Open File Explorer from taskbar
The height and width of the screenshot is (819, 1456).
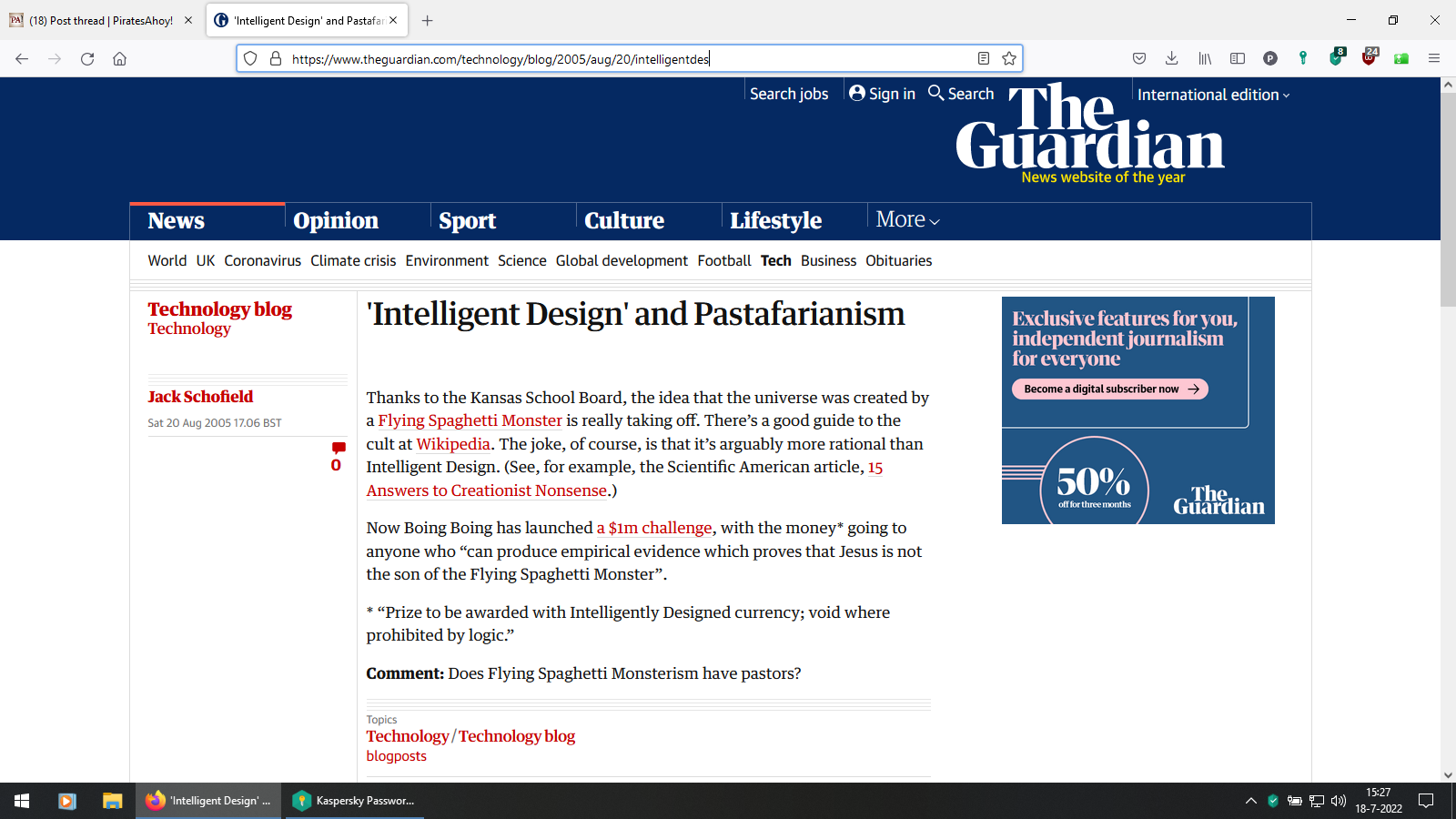point(112,801)
